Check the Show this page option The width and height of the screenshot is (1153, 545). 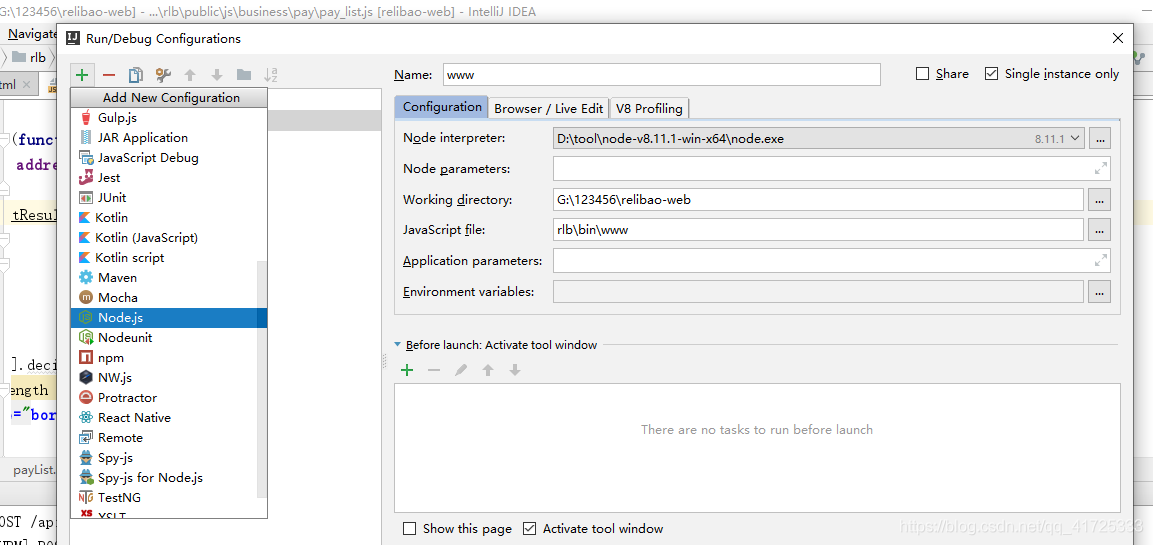(x=409, y=528)
